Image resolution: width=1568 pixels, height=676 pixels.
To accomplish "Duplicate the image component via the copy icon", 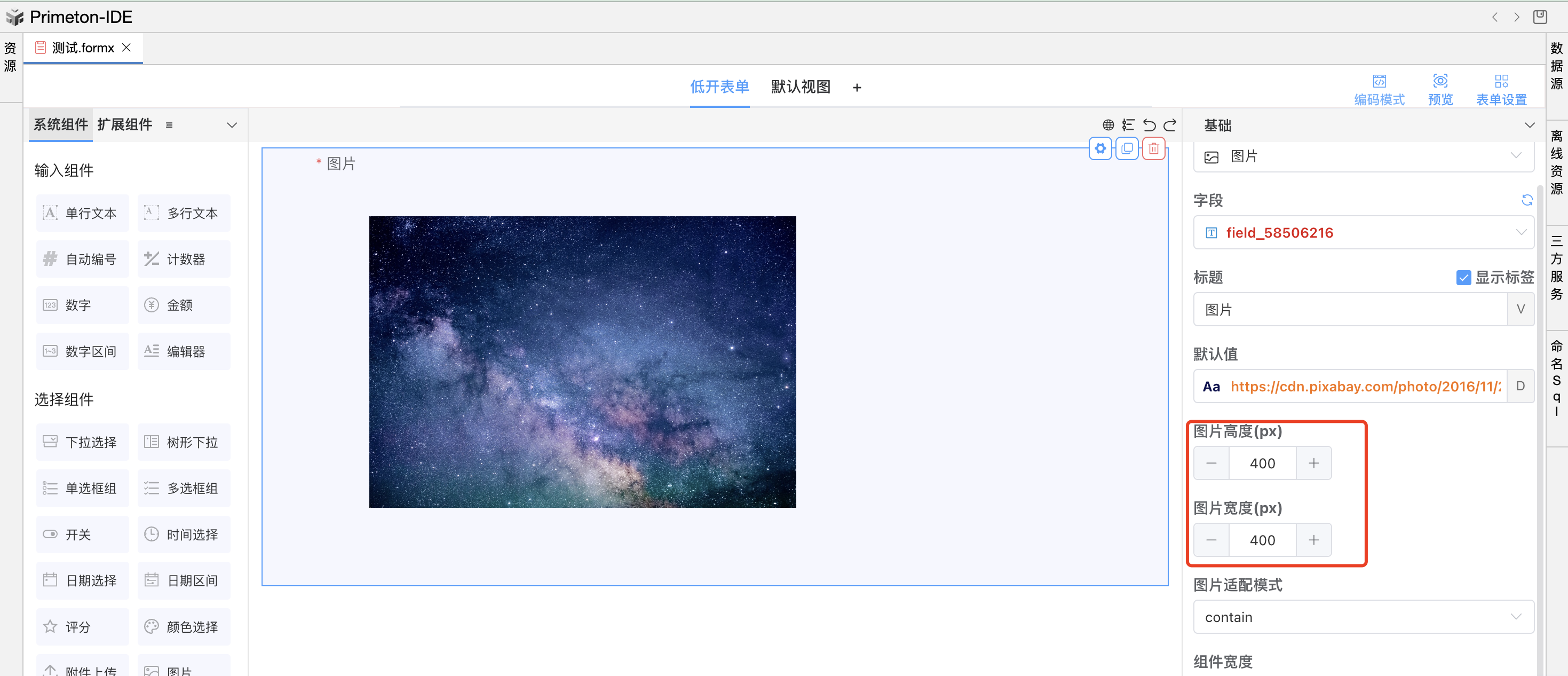I will click(x=1127, y=148).
